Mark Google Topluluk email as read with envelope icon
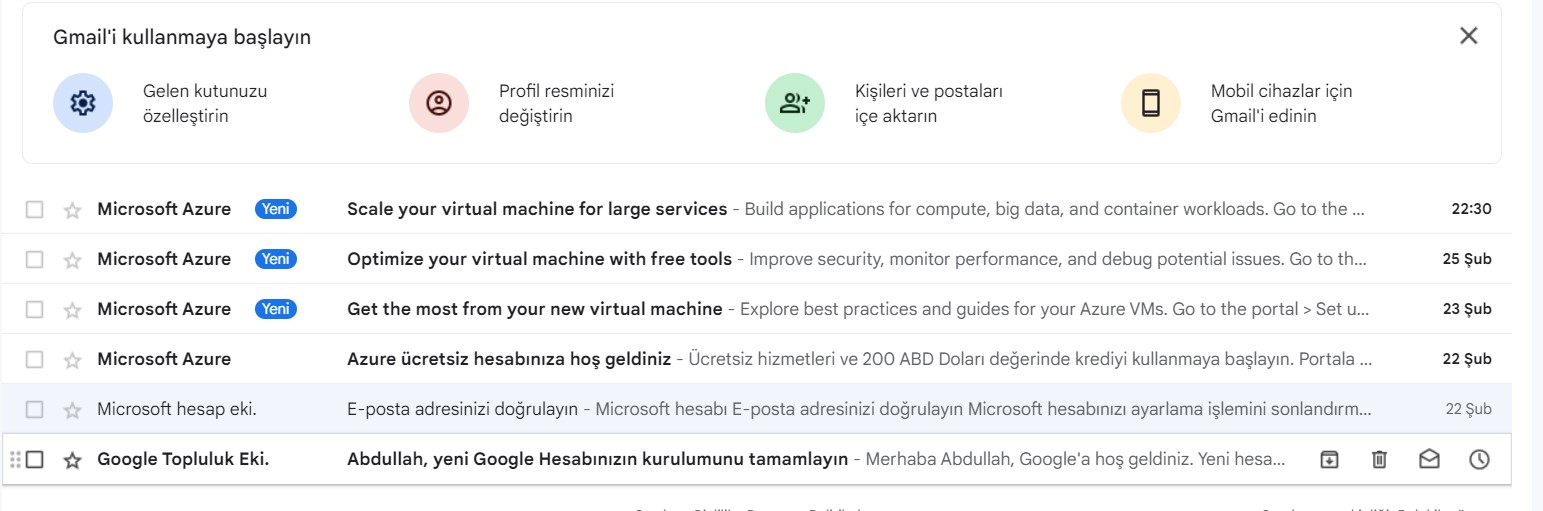This screenshot has height=511, width=1543. (x=1429, y=460)
